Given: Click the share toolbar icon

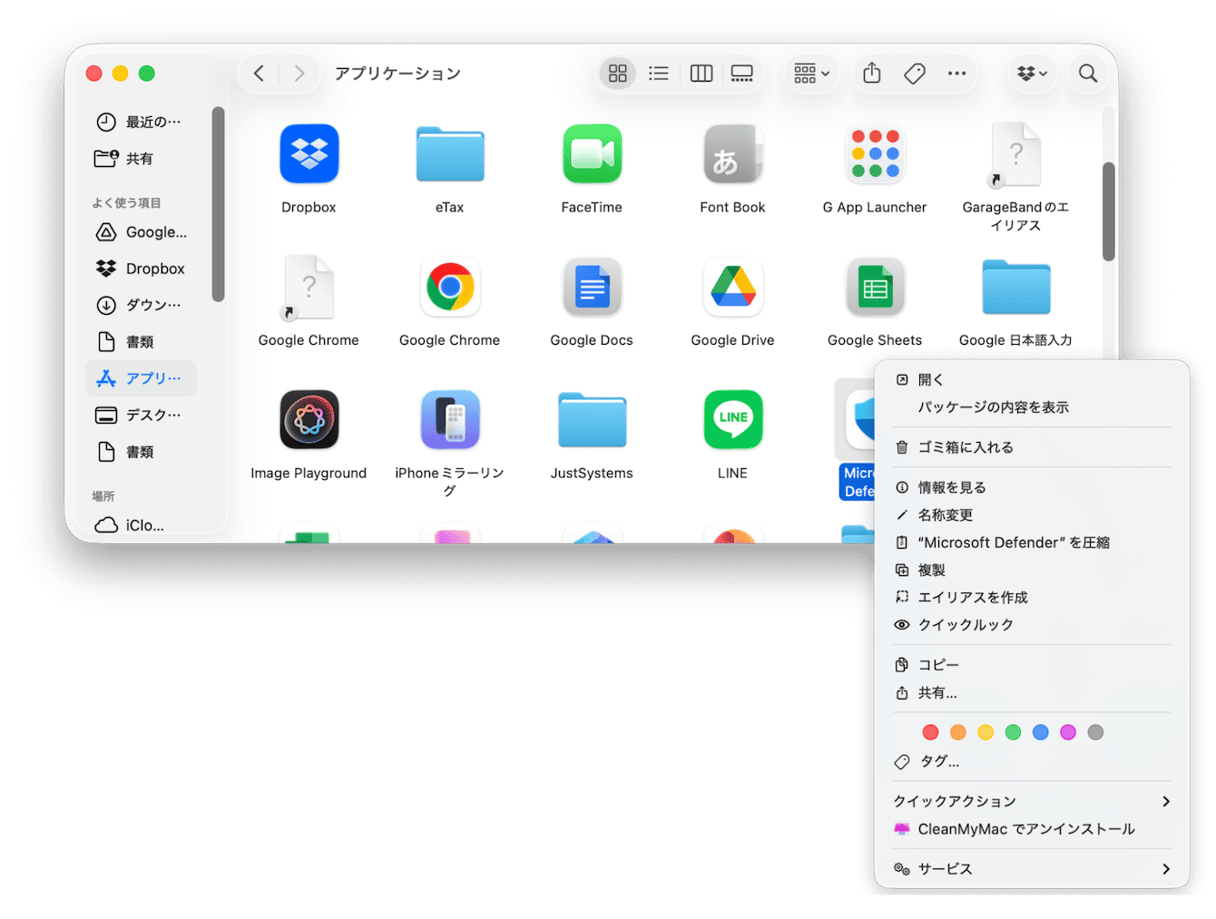Looking at the screenshot, I should pyautogui.click(x=872, y=73).
